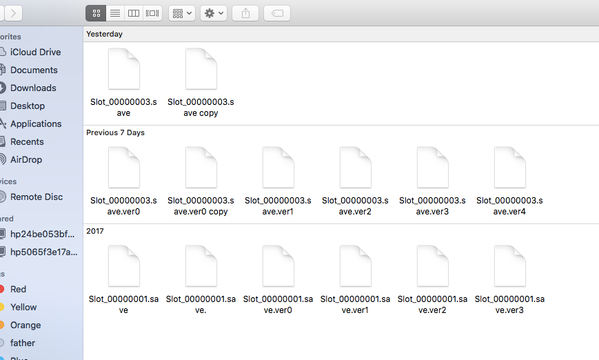Viewport: 599px width, 360px height.
Task: Click the file name text Slot_00000003.save.ver4
Action: click(x=510, y=206)
